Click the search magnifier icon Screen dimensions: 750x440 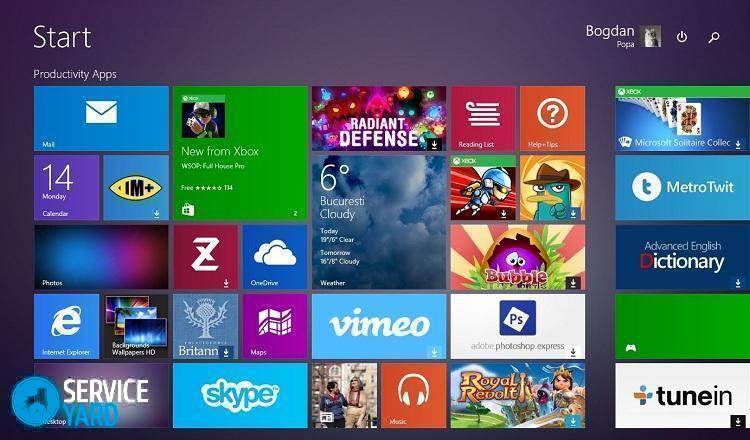click(x=714, y=37)
